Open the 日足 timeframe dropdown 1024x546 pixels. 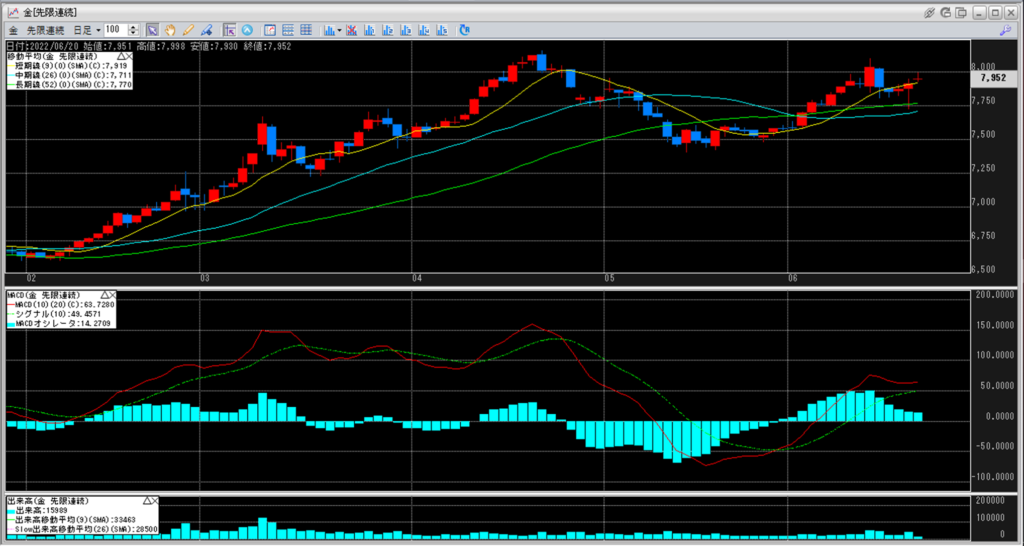pyautogui.click(x=98, y=30)
